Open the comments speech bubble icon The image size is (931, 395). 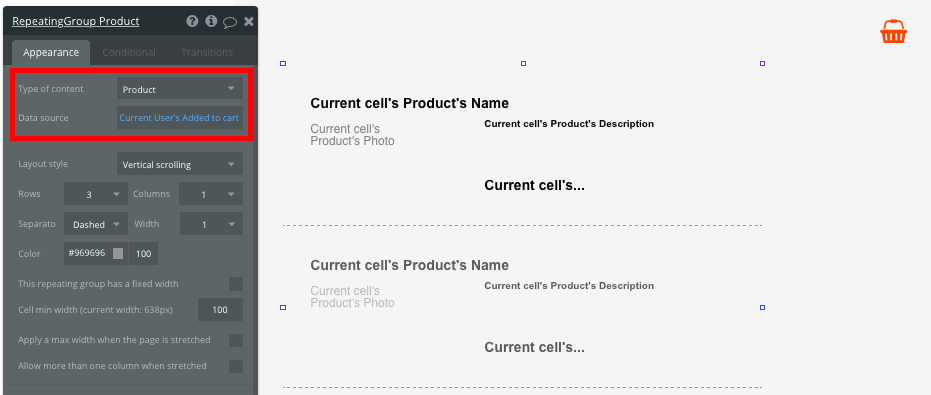coord(230,22)
